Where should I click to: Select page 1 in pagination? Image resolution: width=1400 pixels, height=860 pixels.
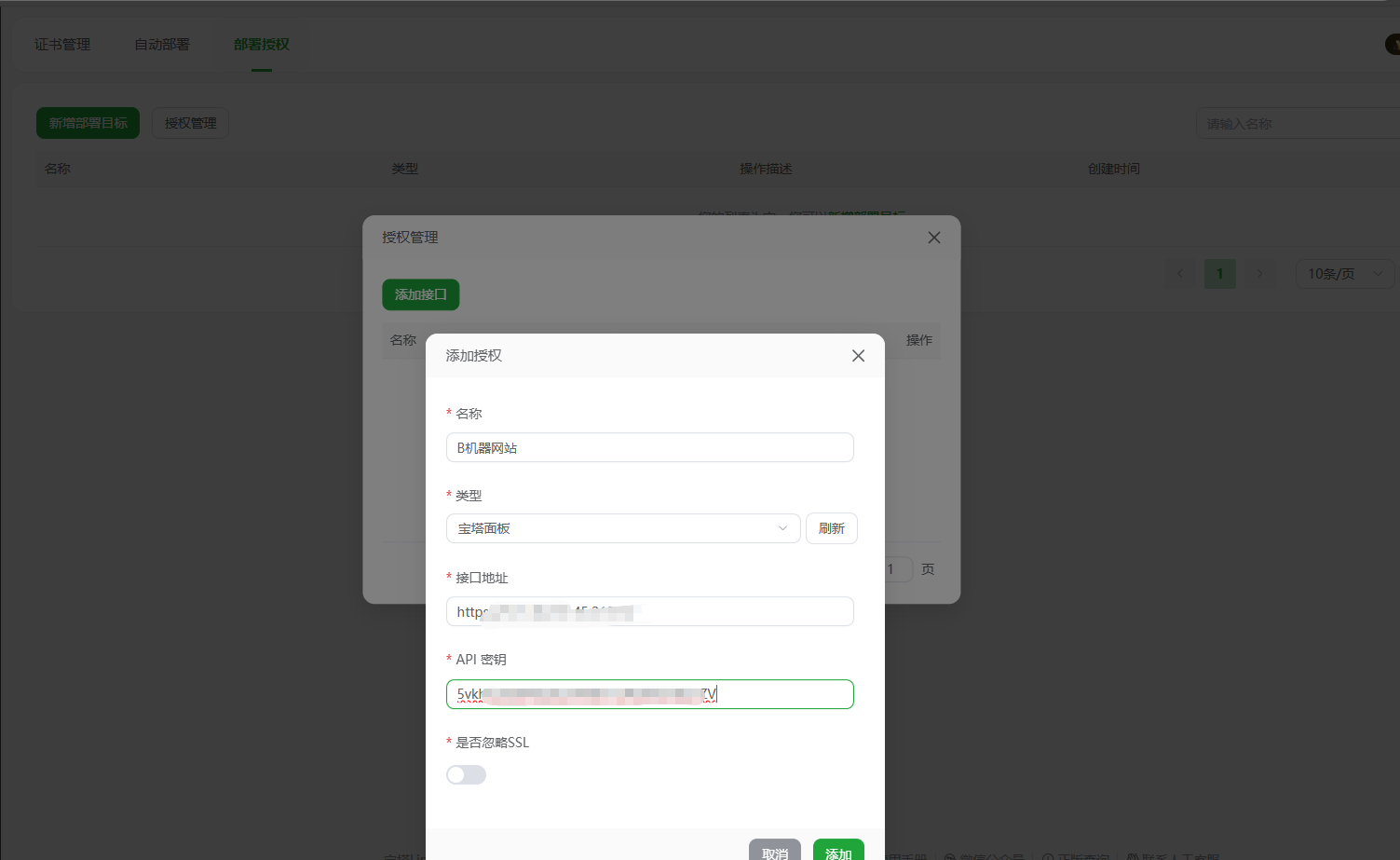coord(1219,274)
